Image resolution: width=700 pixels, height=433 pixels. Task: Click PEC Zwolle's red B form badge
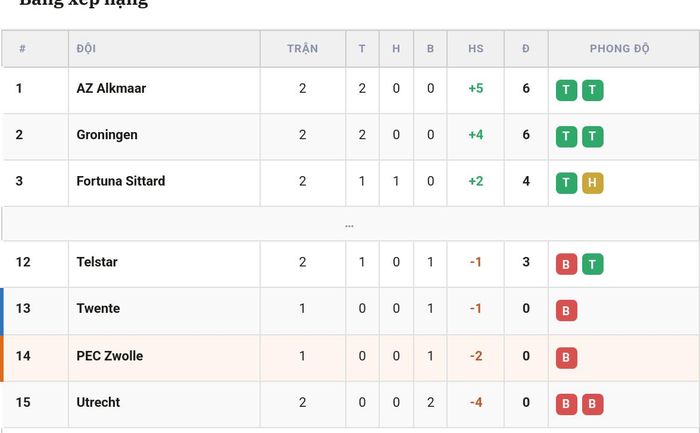pyautogui.click(x=566, y=358)
